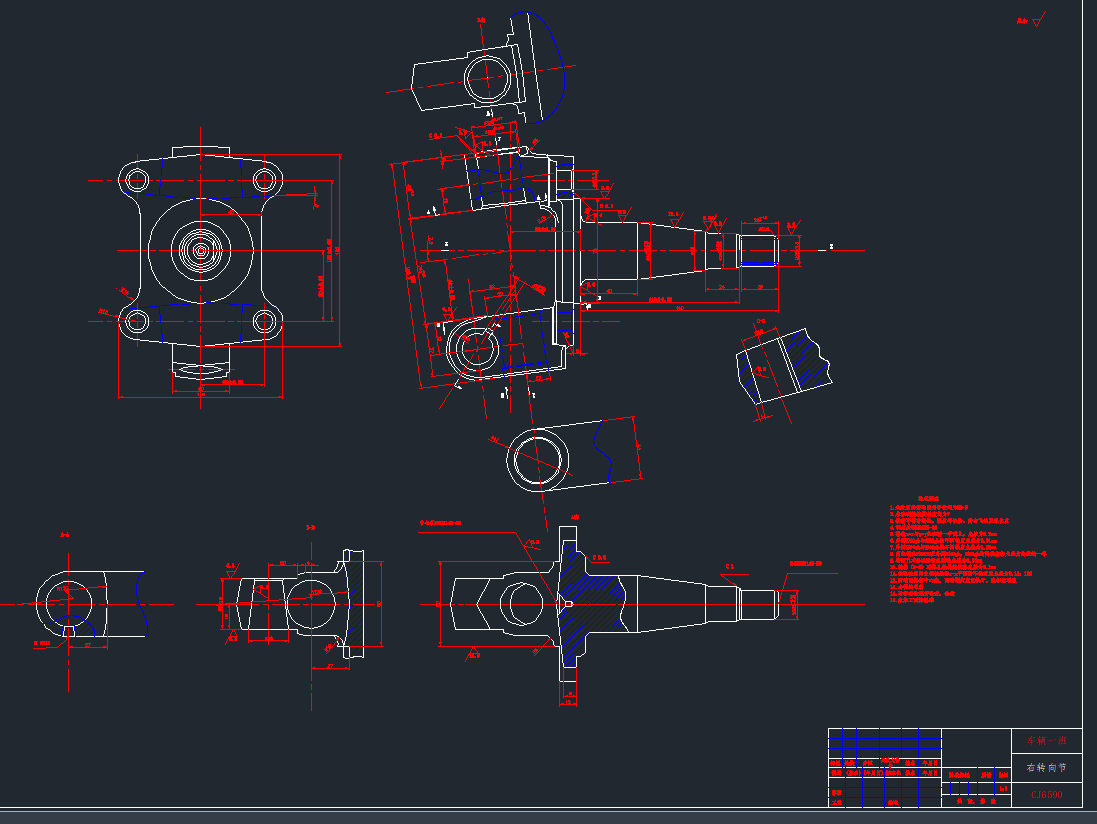This screenshot has width=1097, height=824.
Task: Click the 右转向节 part name cell in title block
Action: coord(1045,768)
